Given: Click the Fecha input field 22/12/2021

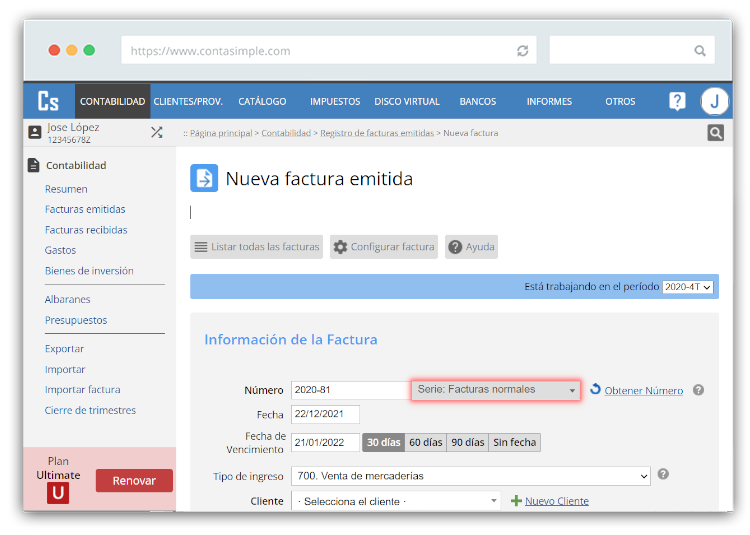Looking at the screenshot, I should point(325,414).
